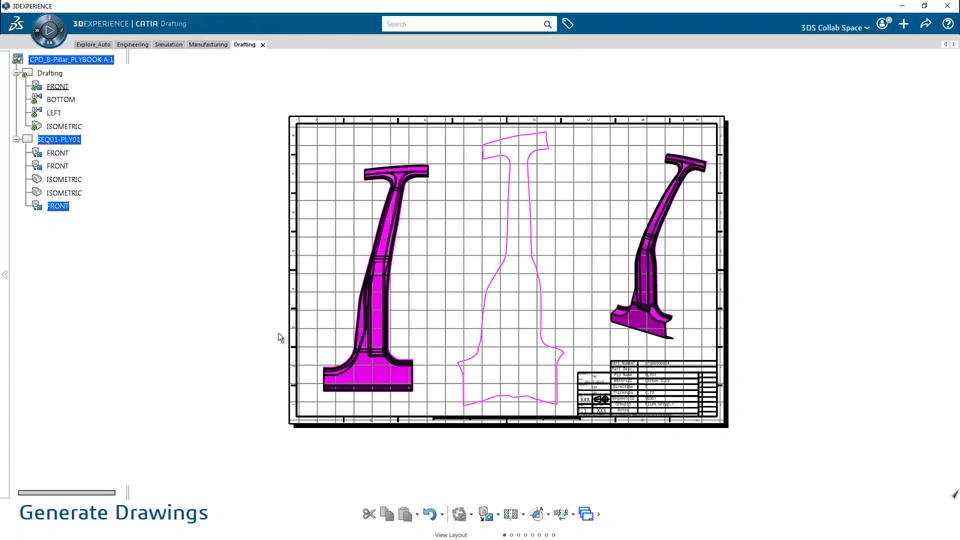Click the Share arrow icon
960x540 pixels.
(926, 24)
